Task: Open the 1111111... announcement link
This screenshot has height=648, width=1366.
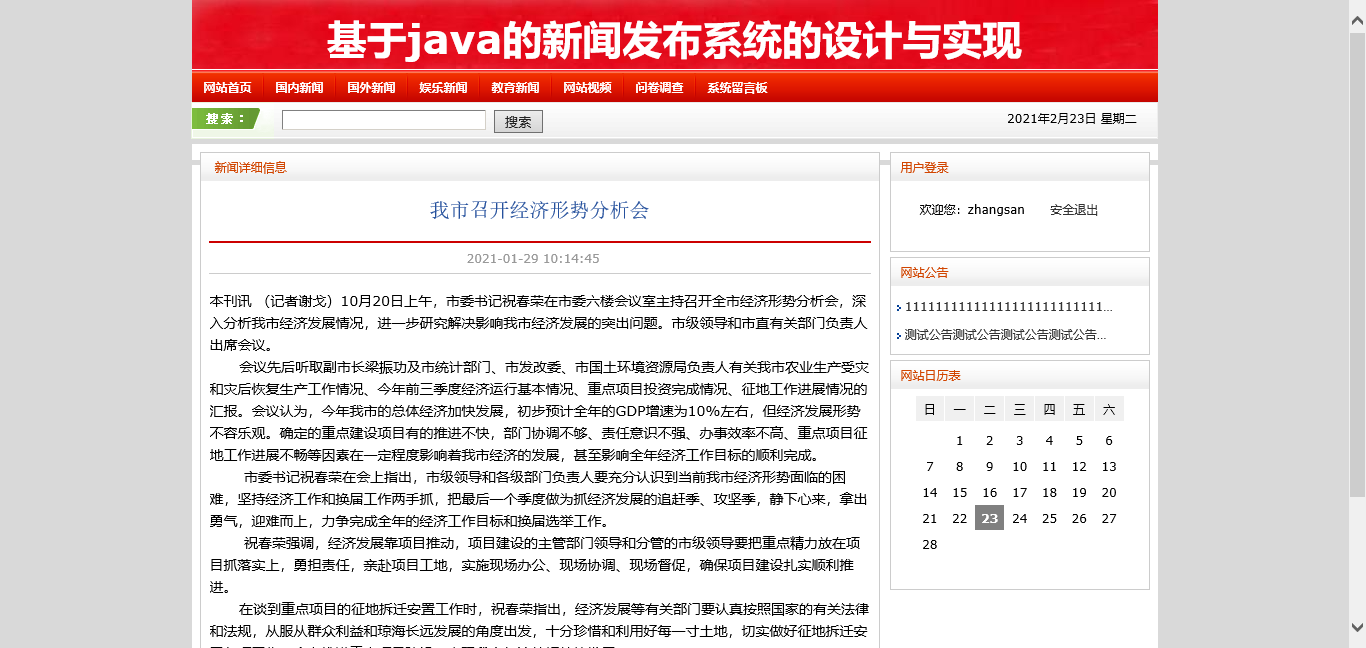Action: [1008, 307]
